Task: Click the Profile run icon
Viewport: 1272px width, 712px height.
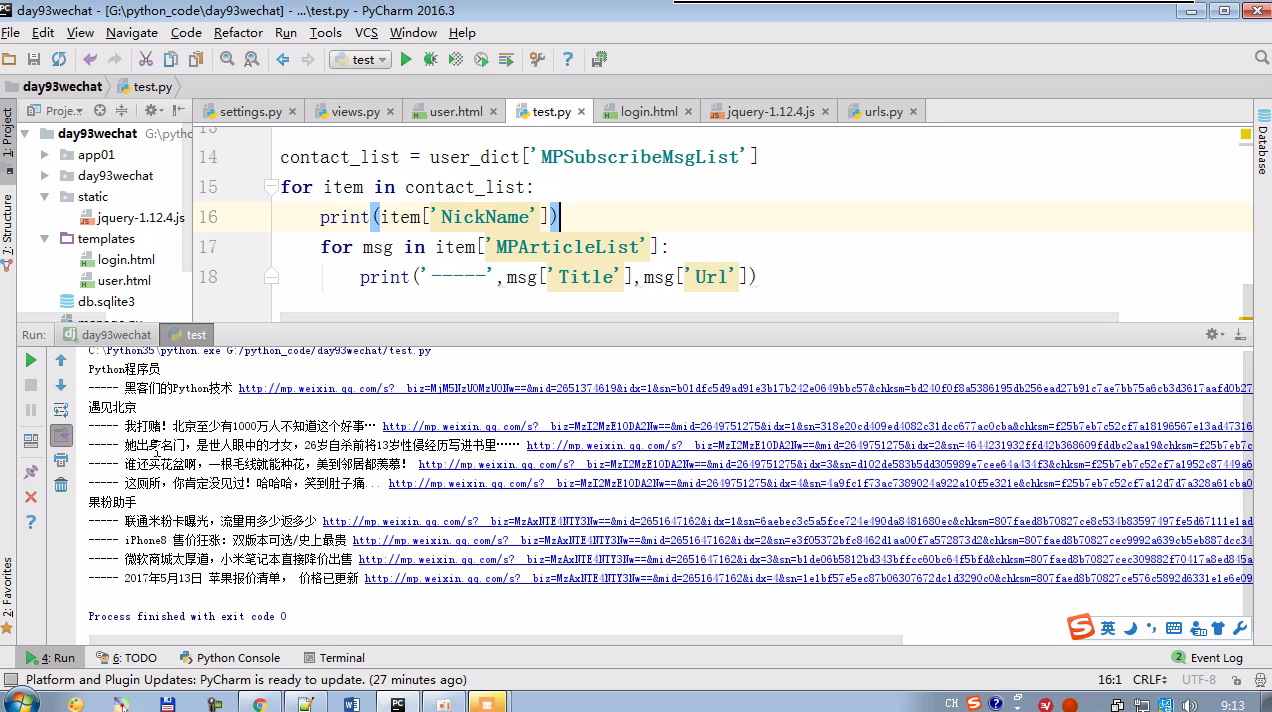Action: pyautogui.click(x=481, y=60)
